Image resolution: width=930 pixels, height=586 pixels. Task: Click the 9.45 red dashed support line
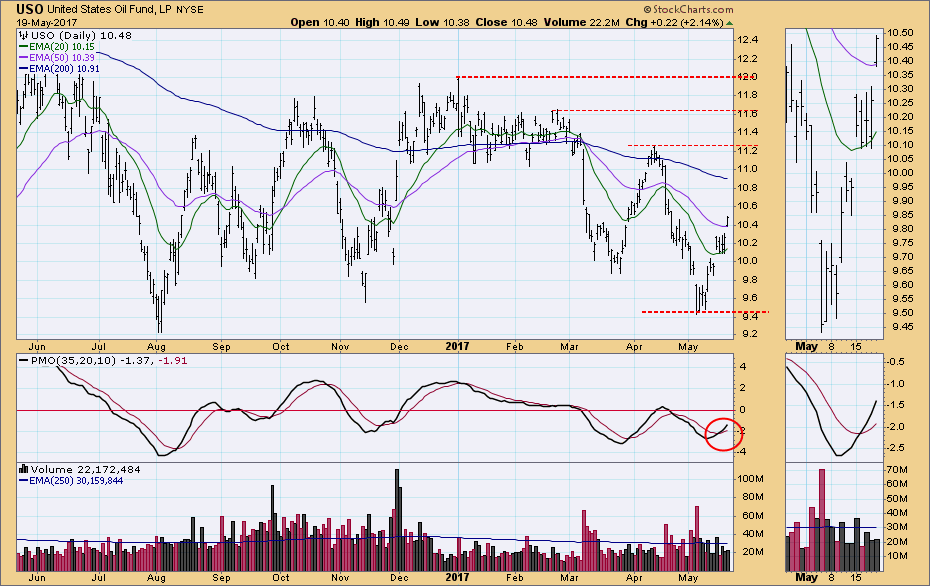(x=705, y=312)
